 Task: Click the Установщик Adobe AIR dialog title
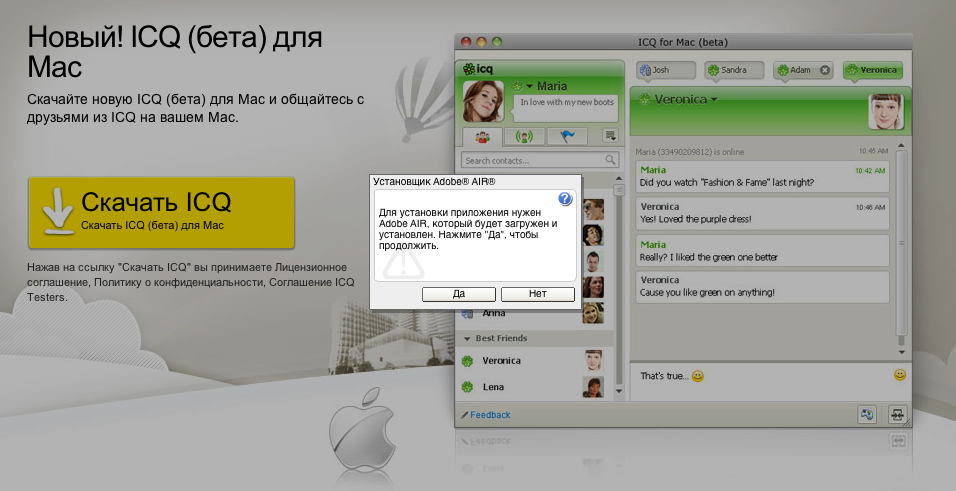click(x=434, y=182)
